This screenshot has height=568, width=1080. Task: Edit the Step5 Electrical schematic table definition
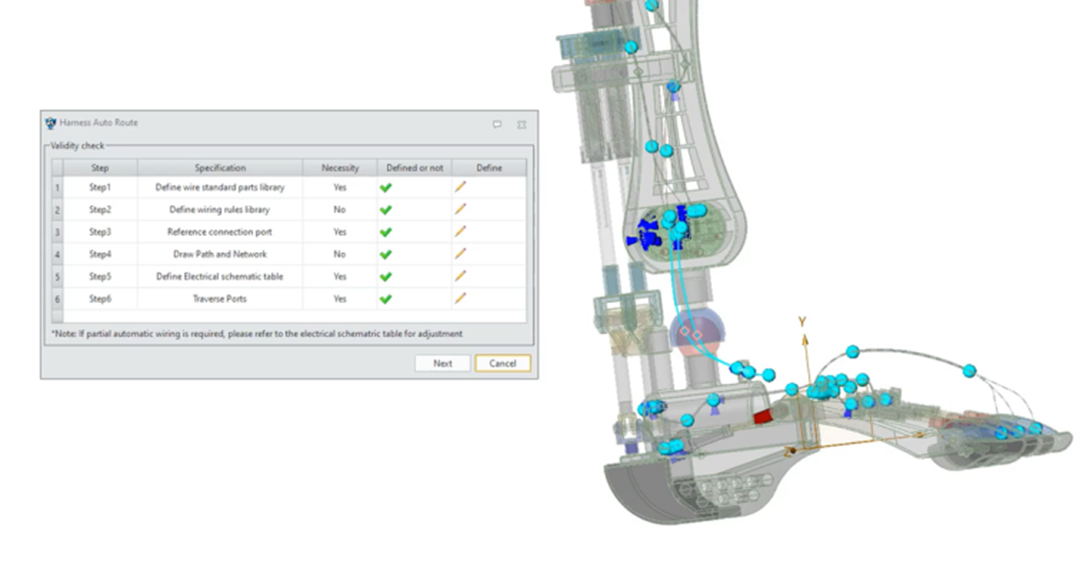coord(461,276)
